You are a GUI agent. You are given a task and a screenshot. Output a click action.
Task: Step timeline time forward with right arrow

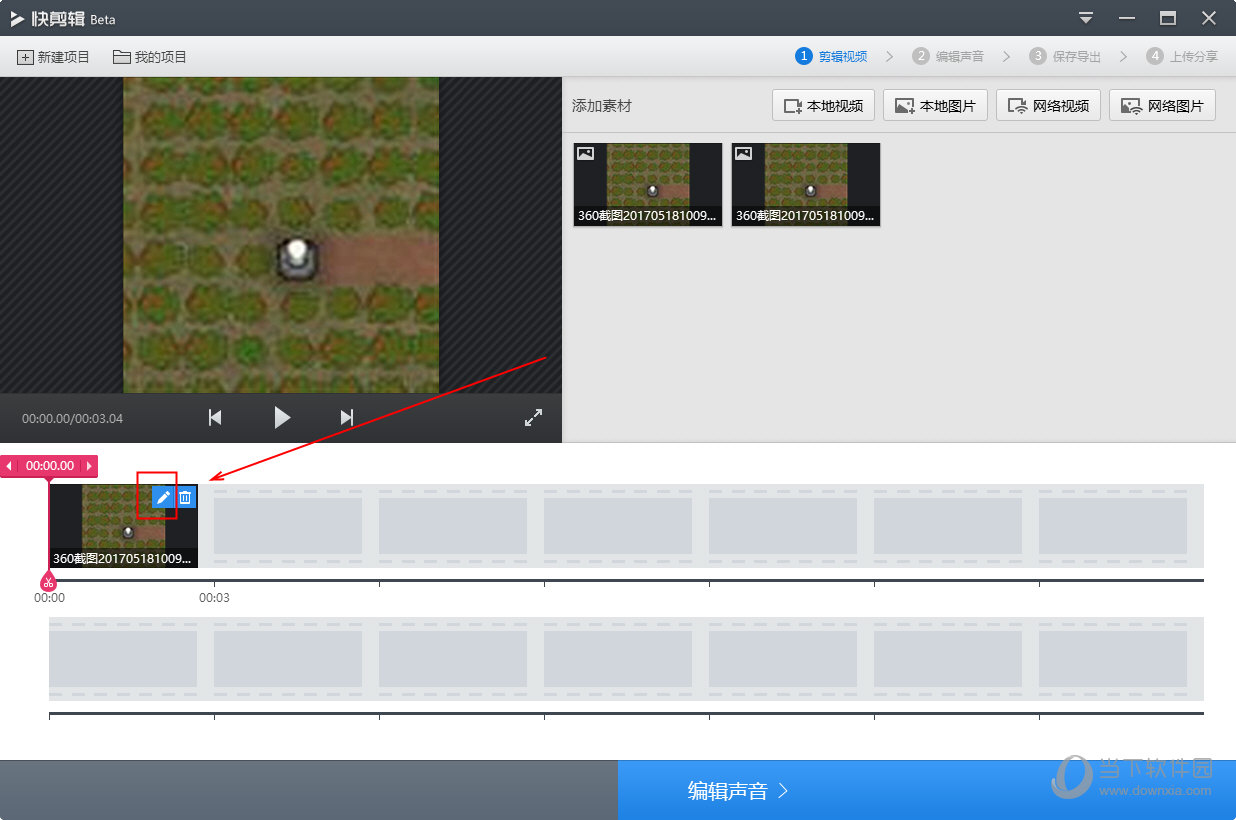[90, 466]
